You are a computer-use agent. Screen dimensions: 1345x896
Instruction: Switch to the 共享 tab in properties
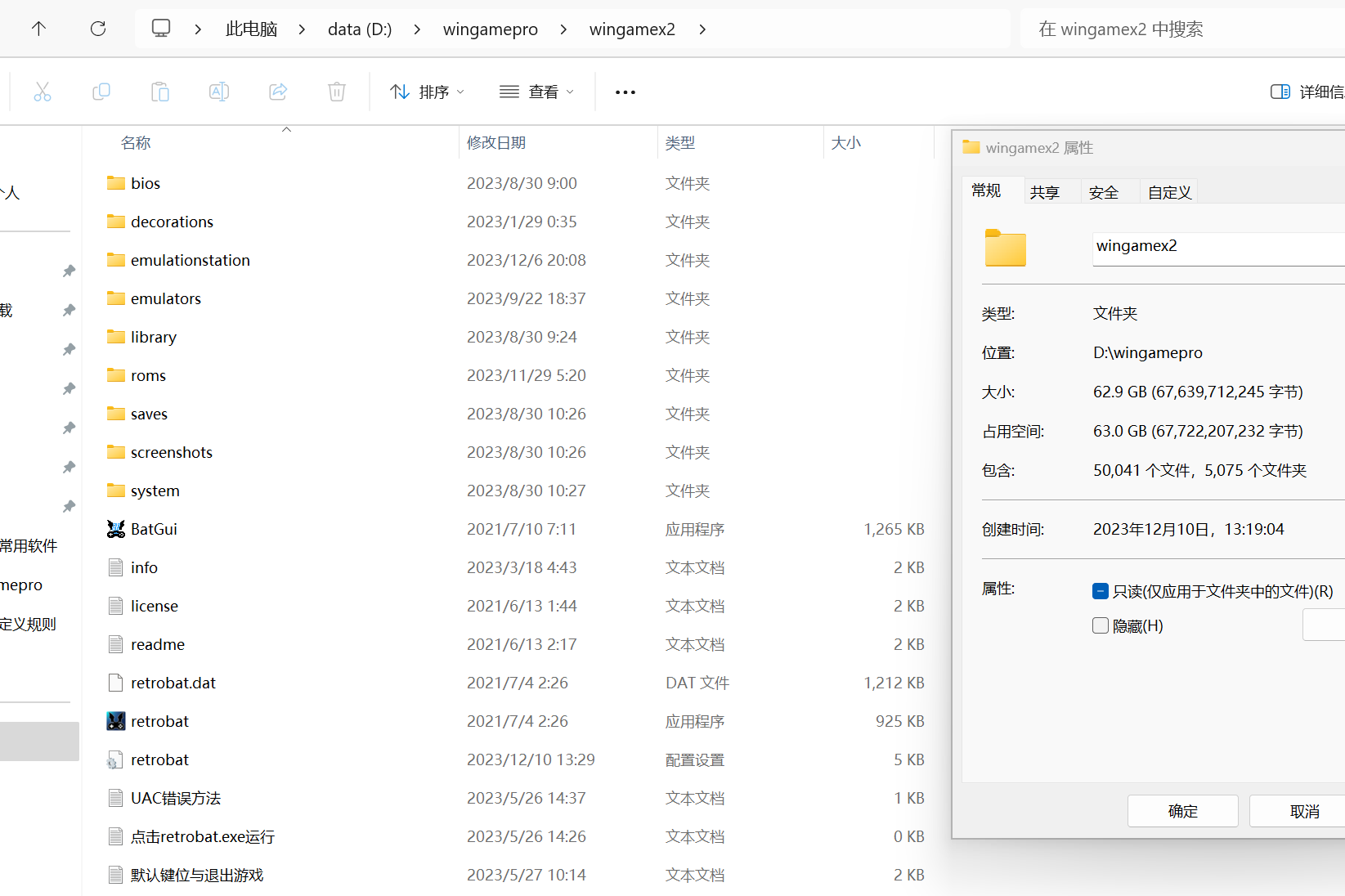(x=1044, y=191)
